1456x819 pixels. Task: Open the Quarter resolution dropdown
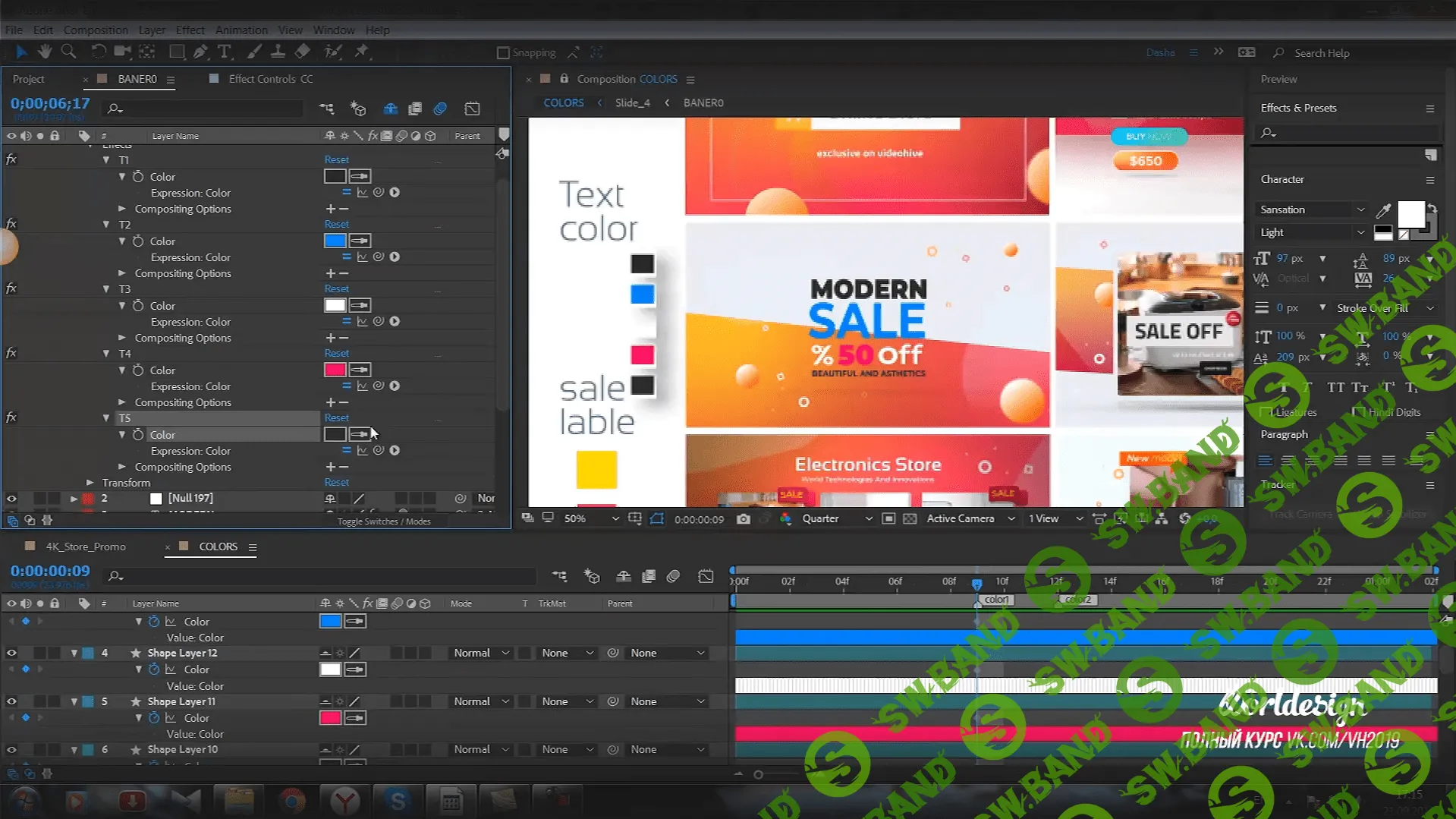point(836,519)
